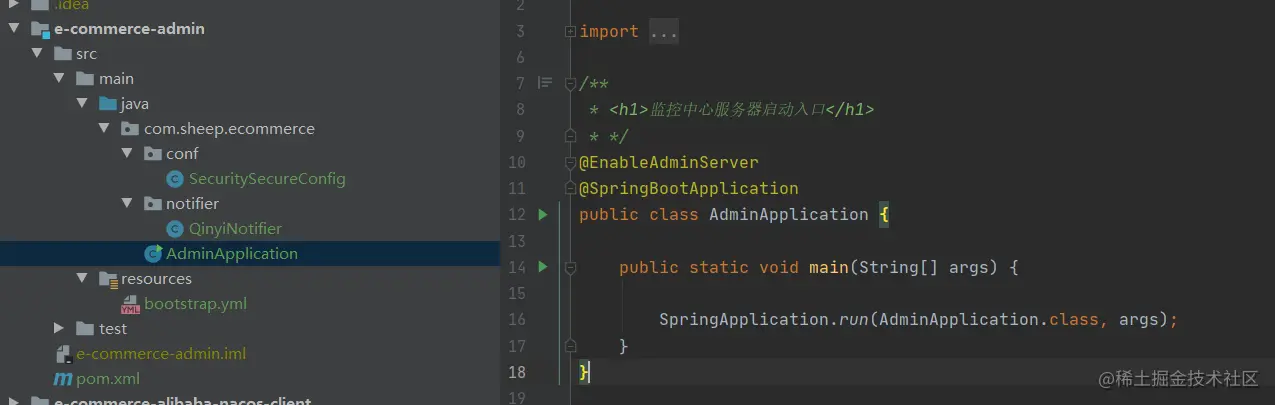
Task: Select QinyiNotifier in the project tree
Action: pos(235,229)
